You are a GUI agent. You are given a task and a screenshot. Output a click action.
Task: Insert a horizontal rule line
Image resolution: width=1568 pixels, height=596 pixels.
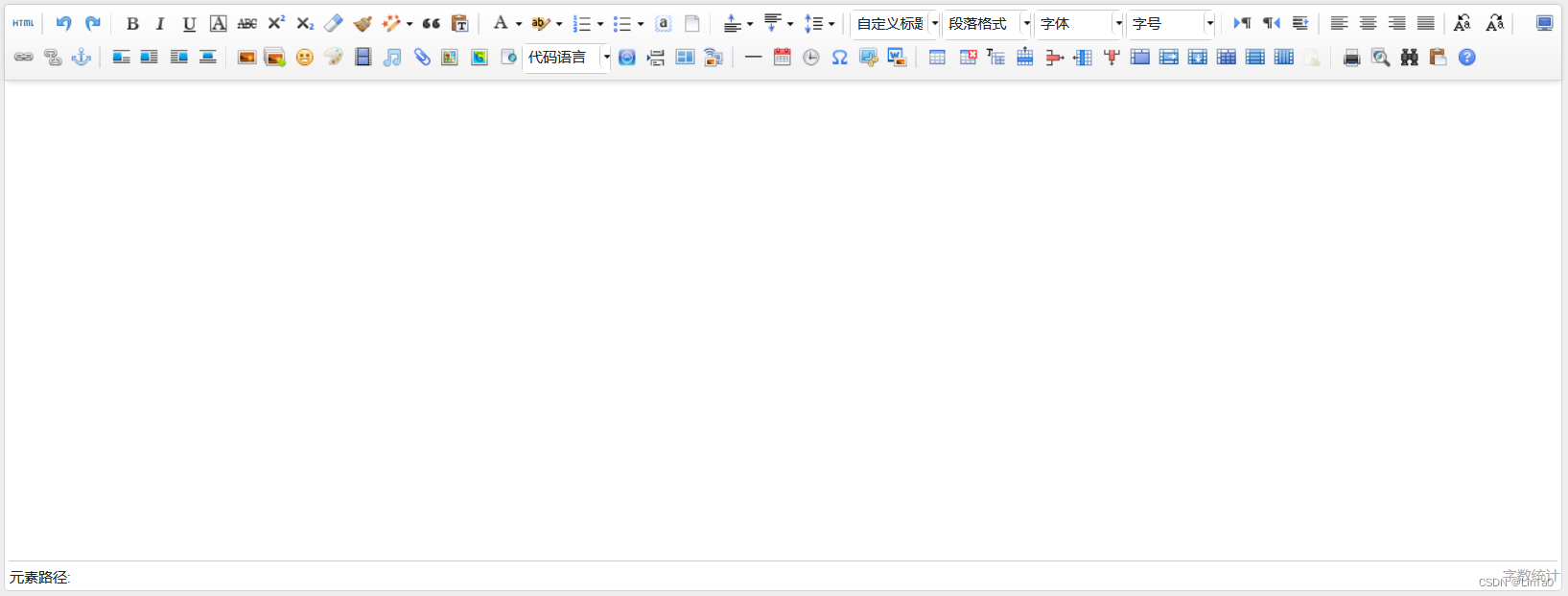coord(753,58)
